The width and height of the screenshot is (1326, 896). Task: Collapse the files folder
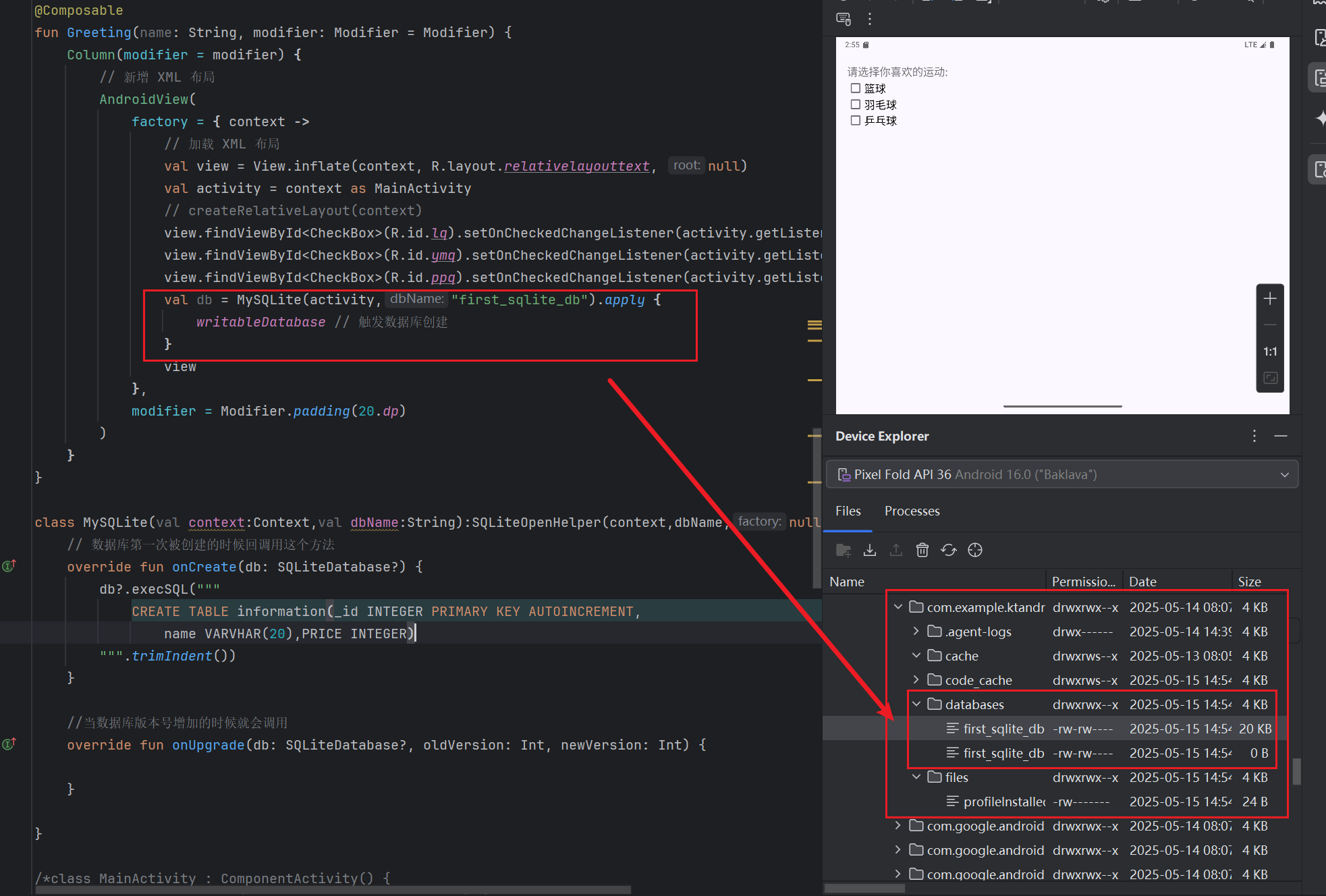pyautogui.click(x=916, y=777)
